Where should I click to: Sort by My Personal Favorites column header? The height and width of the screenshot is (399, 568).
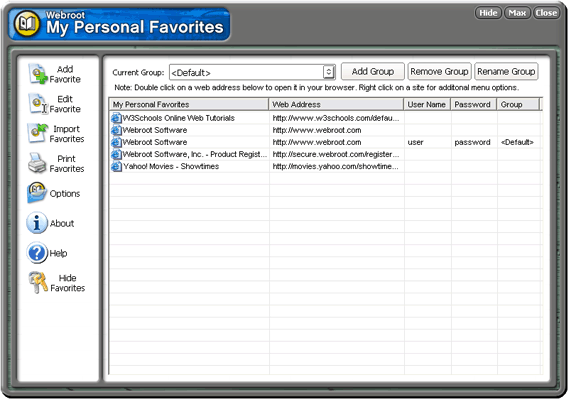pos(189,104)
